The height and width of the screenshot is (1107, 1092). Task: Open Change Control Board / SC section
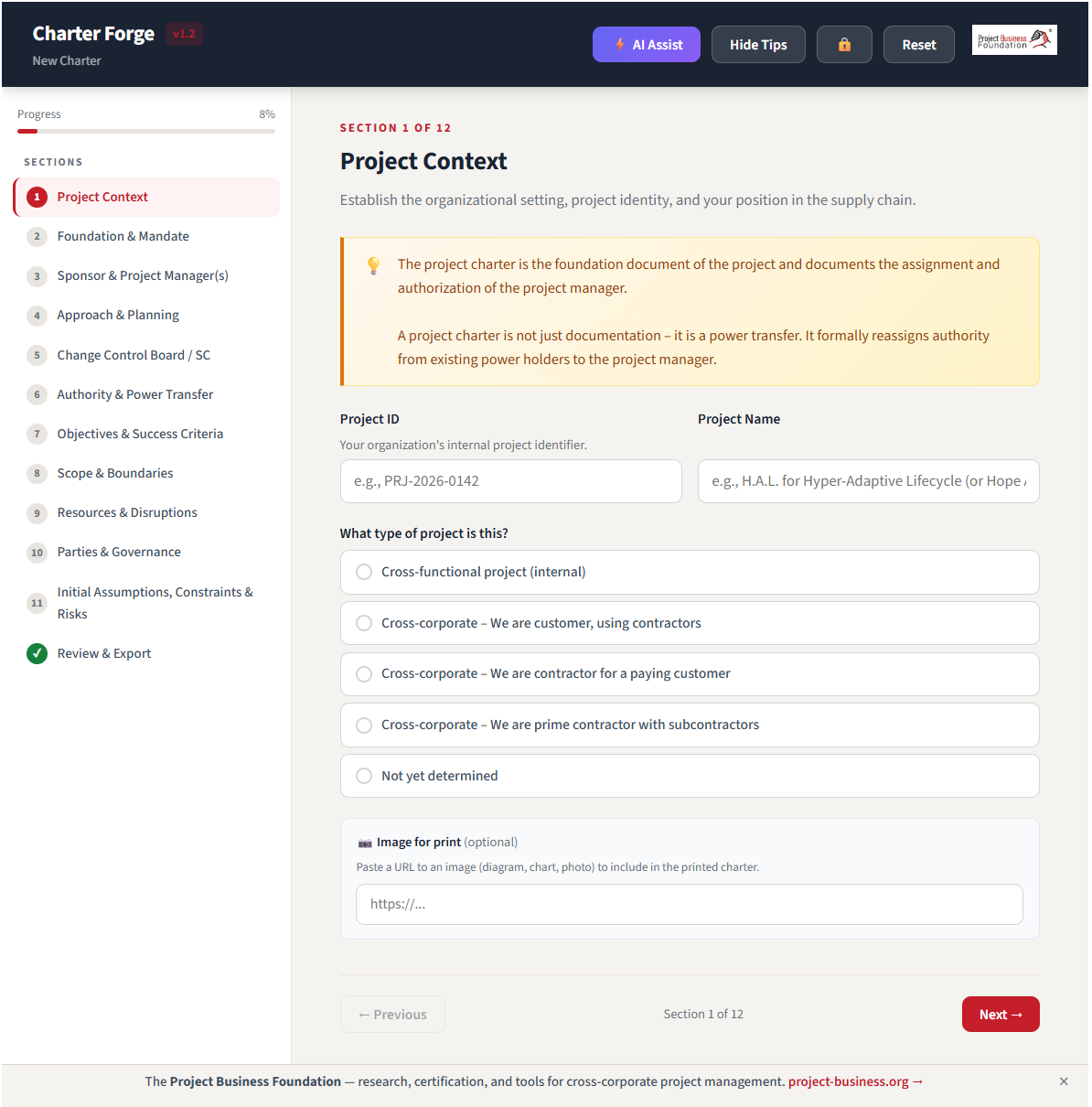pyautogui.click(x=134, y=355)
